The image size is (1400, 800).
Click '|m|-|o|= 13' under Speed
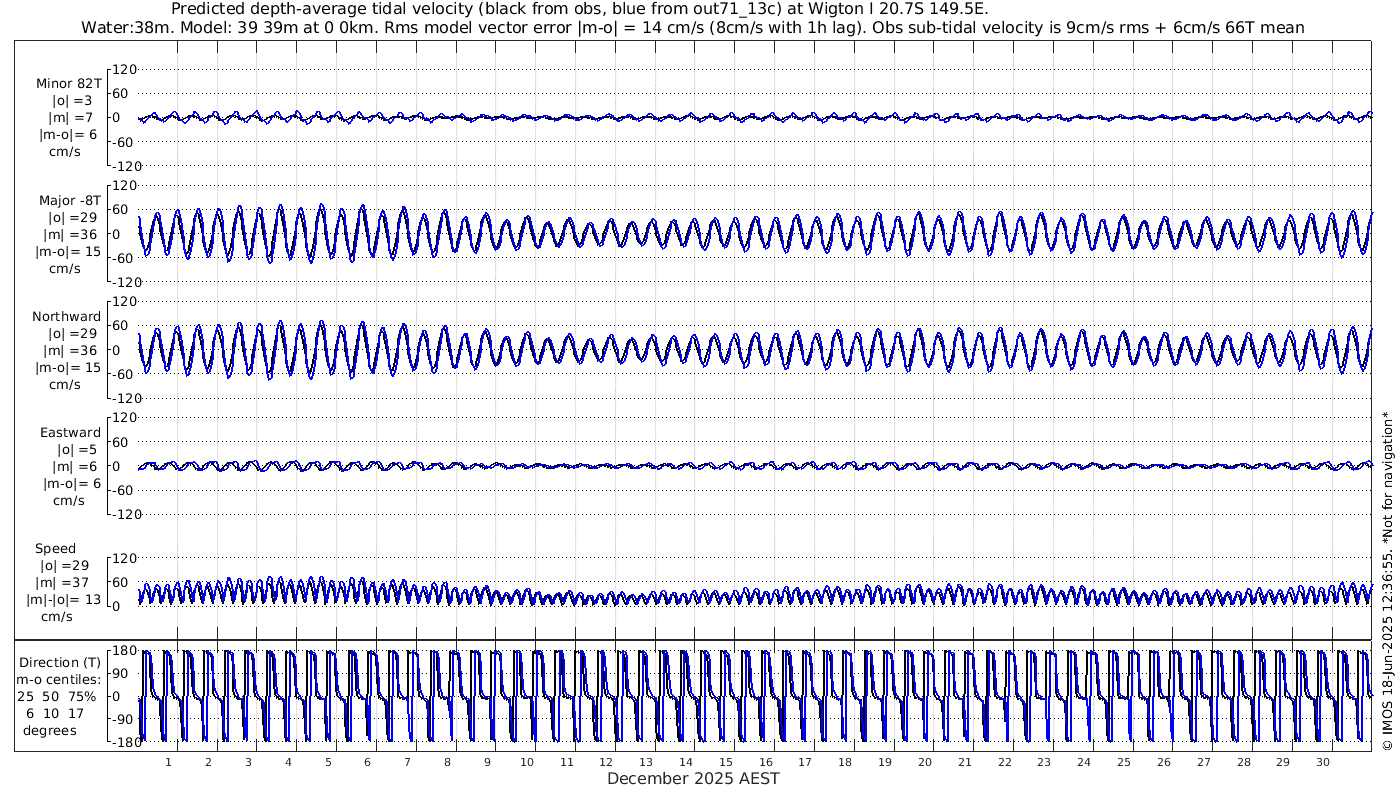[x=64, y=599]
